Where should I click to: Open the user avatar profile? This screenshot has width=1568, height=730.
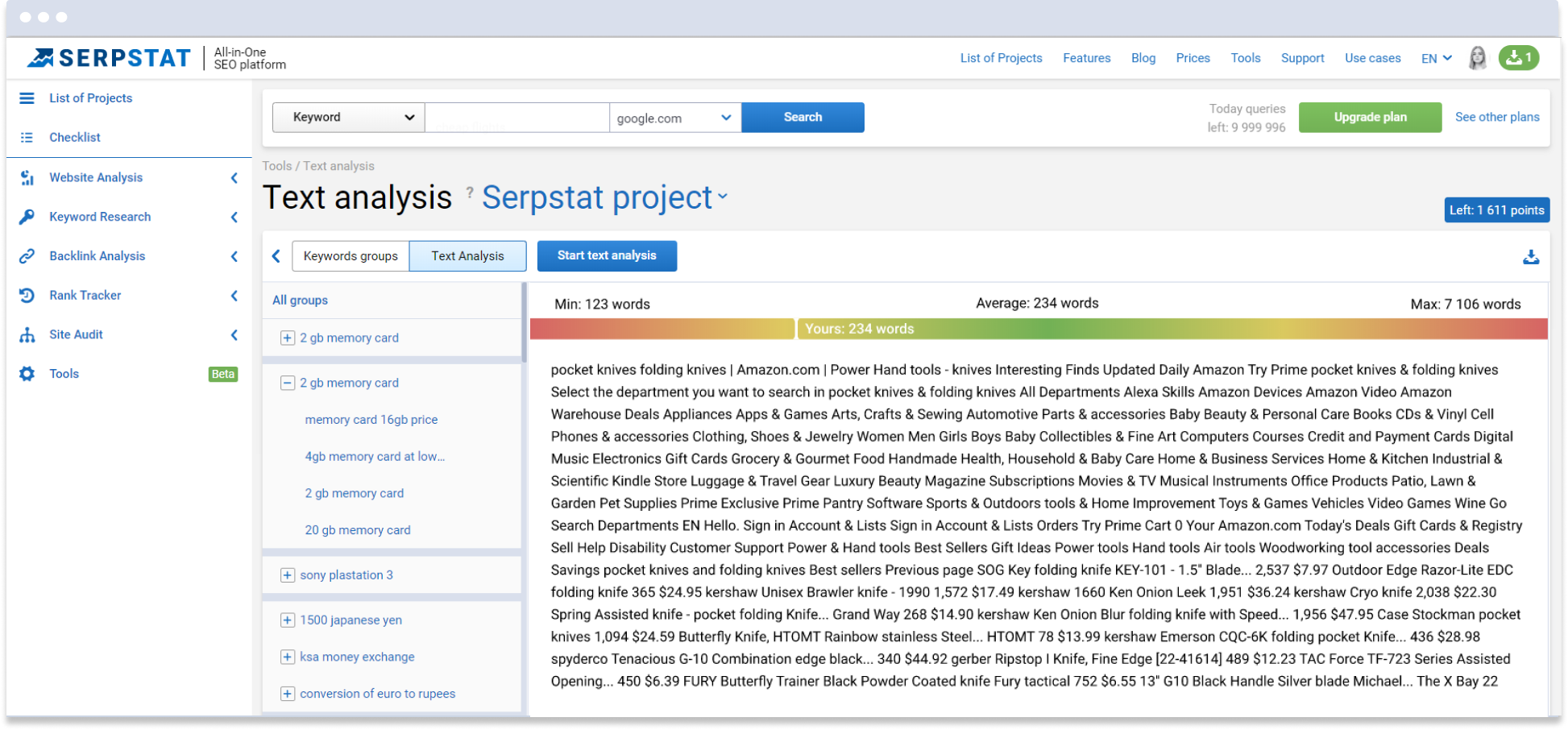1478,58
